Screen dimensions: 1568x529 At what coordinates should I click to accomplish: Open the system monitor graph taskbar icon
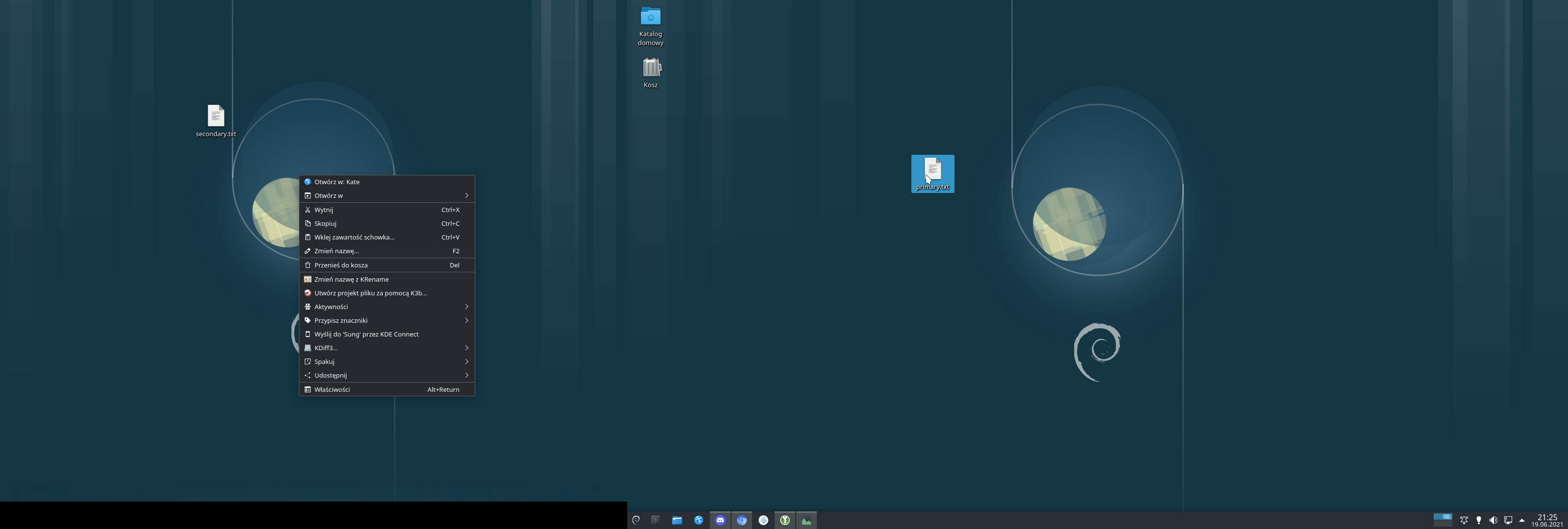point(806,520)
